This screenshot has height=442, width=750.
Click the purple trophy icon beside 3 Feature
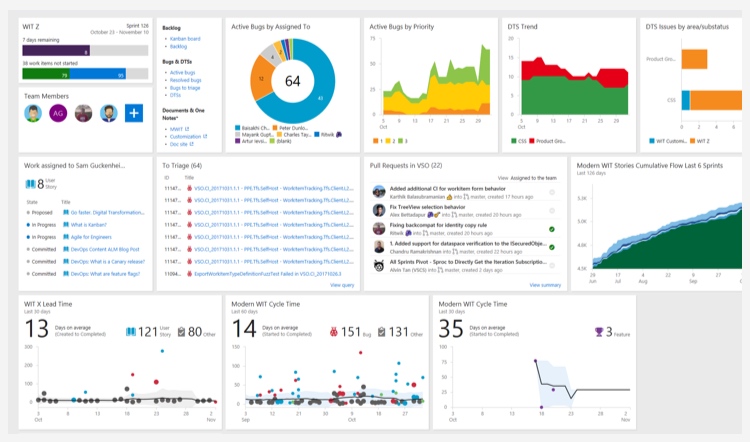coord(599,332)
